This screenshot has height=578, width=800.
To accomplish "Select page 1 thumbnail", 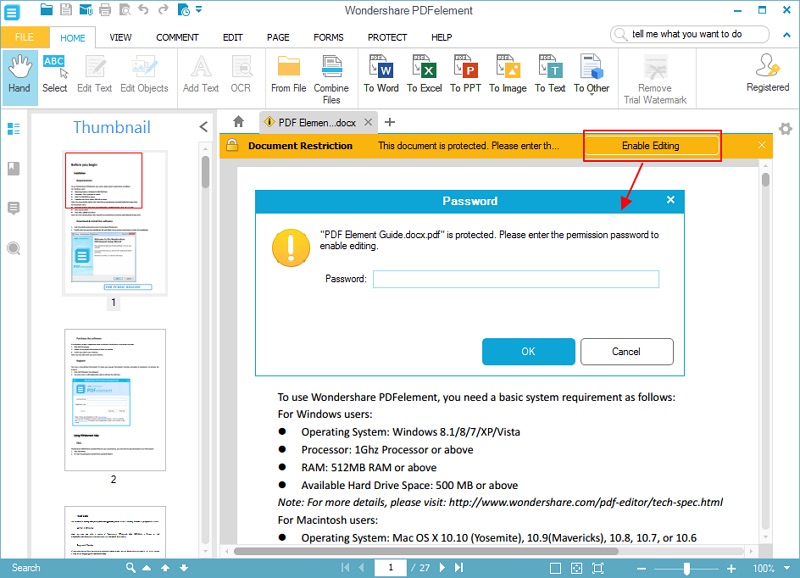I will 115,223.
